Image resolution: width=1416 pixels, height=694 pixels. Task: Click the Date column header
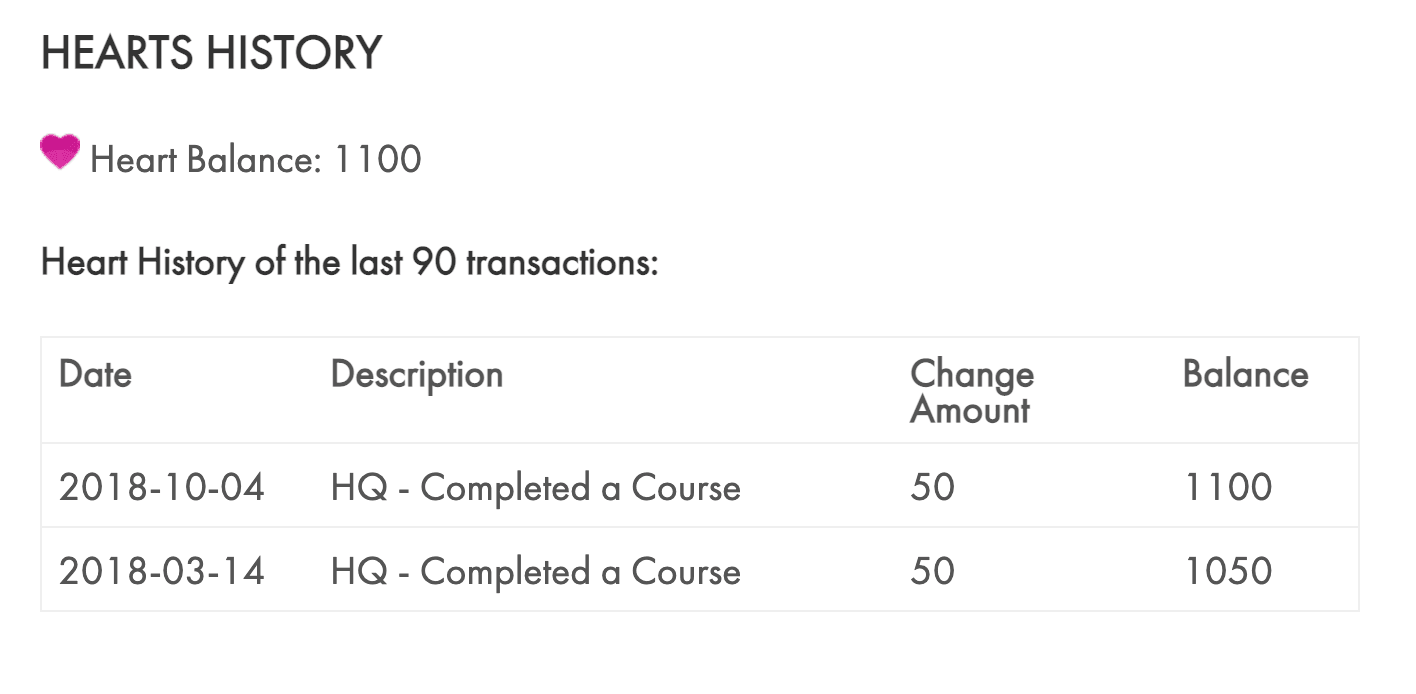pos(95,374)
